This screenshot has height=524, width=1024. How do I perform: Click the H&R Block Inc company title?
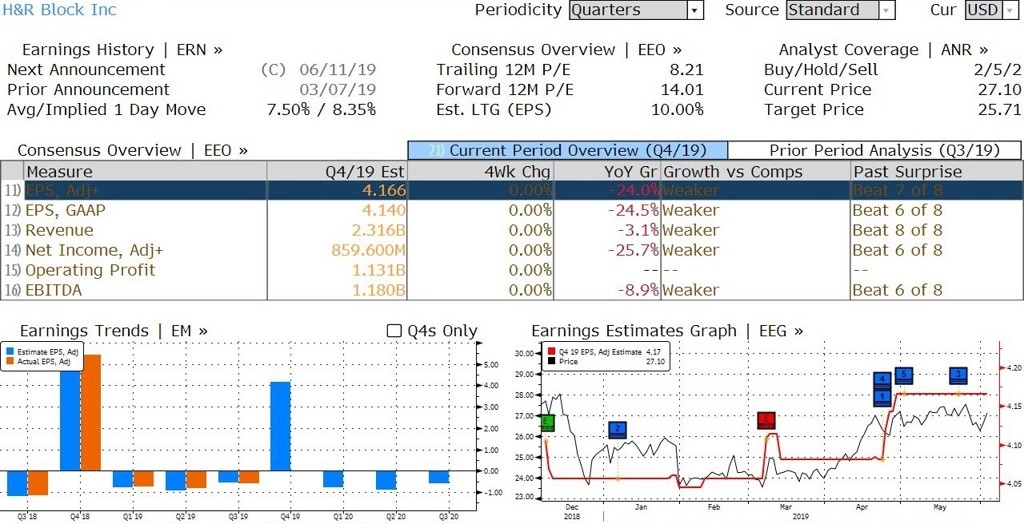(x=59, y=9)
